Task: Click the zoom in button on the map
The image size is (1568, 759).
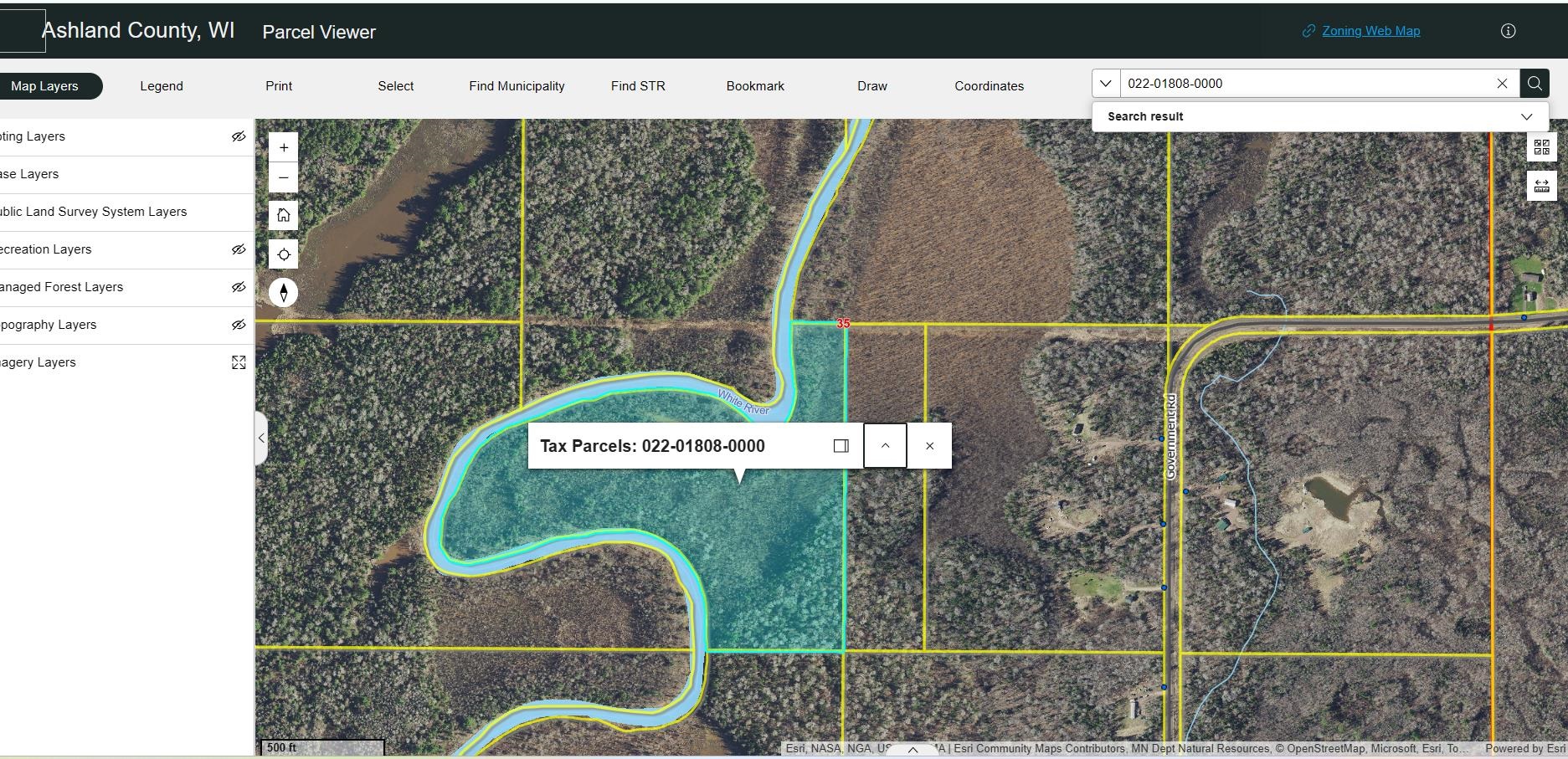Action: click(283, 146)
